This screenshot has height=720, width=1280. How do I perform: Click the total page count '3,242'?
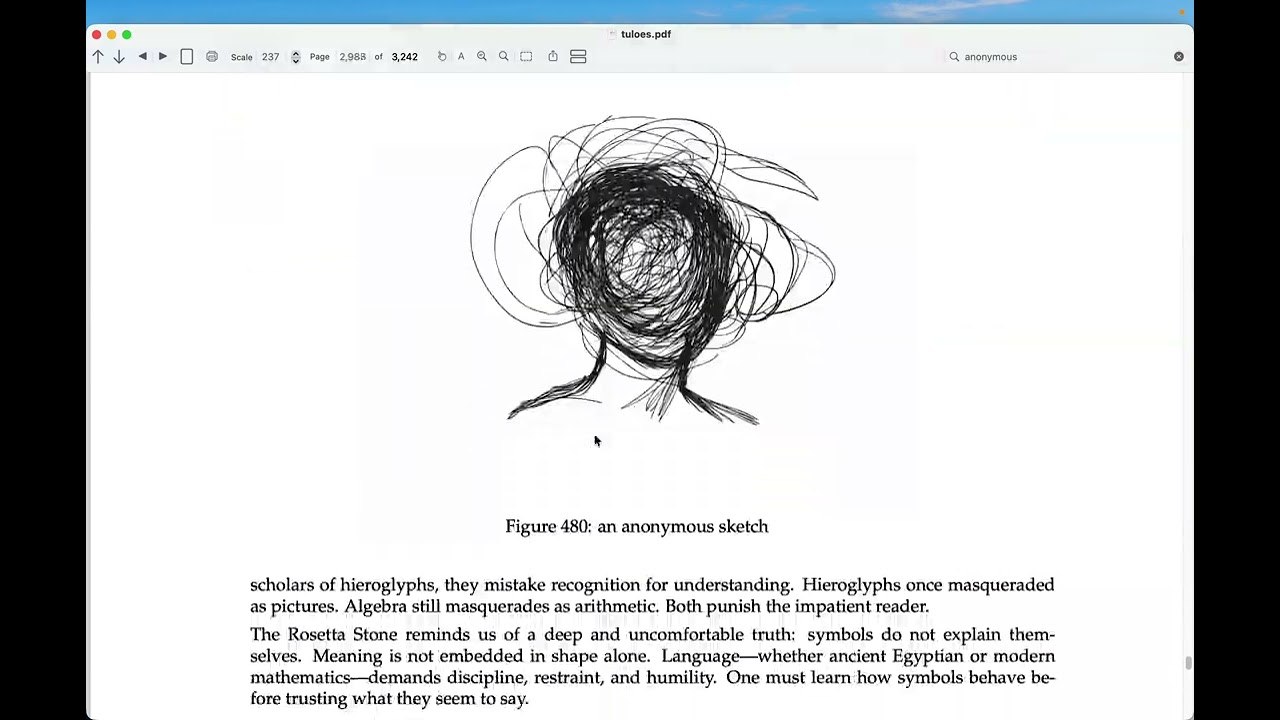coord(405,57)
